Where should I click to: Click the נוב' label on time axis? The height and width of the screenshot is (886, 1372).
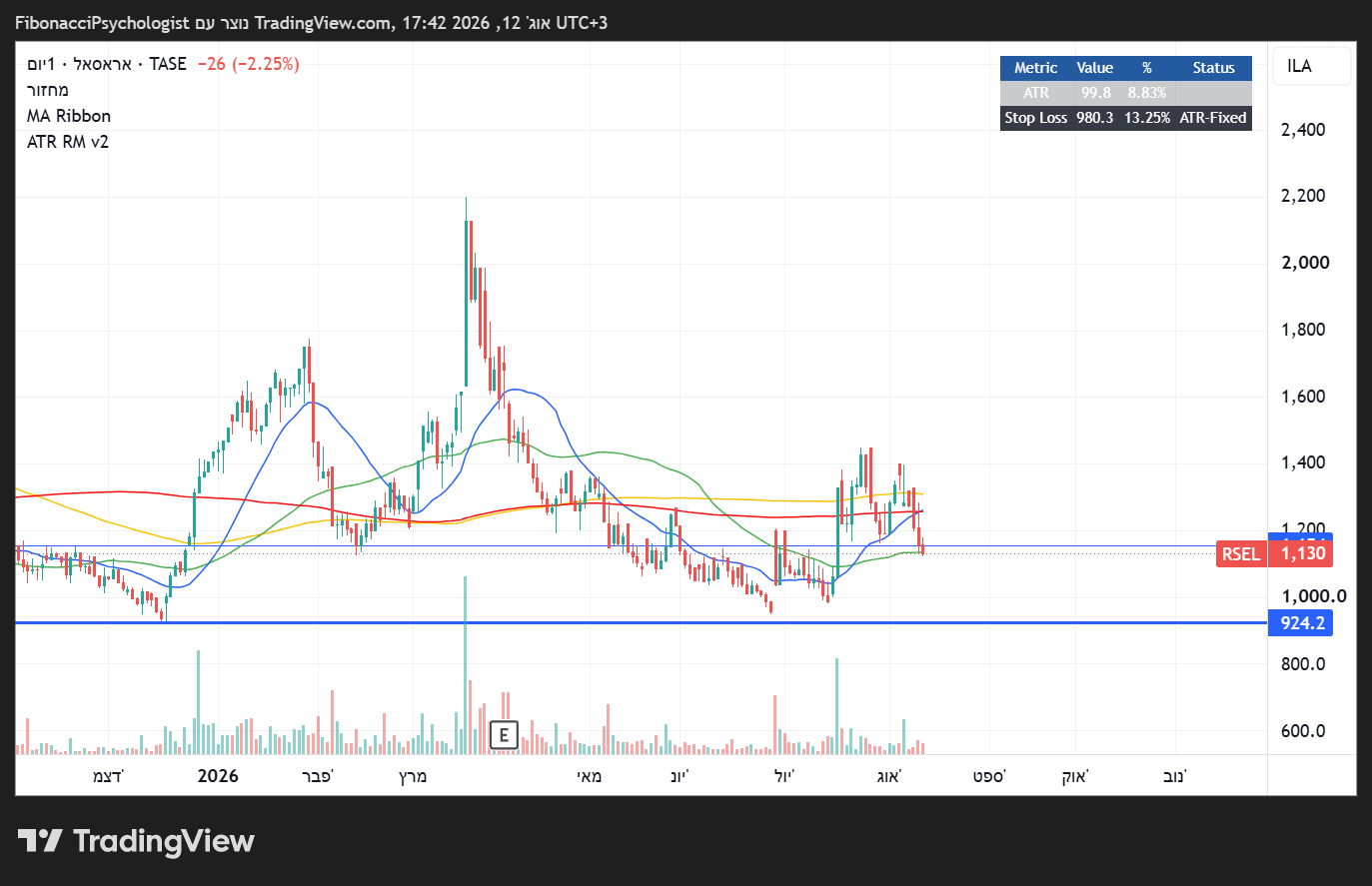(1175, 777)
